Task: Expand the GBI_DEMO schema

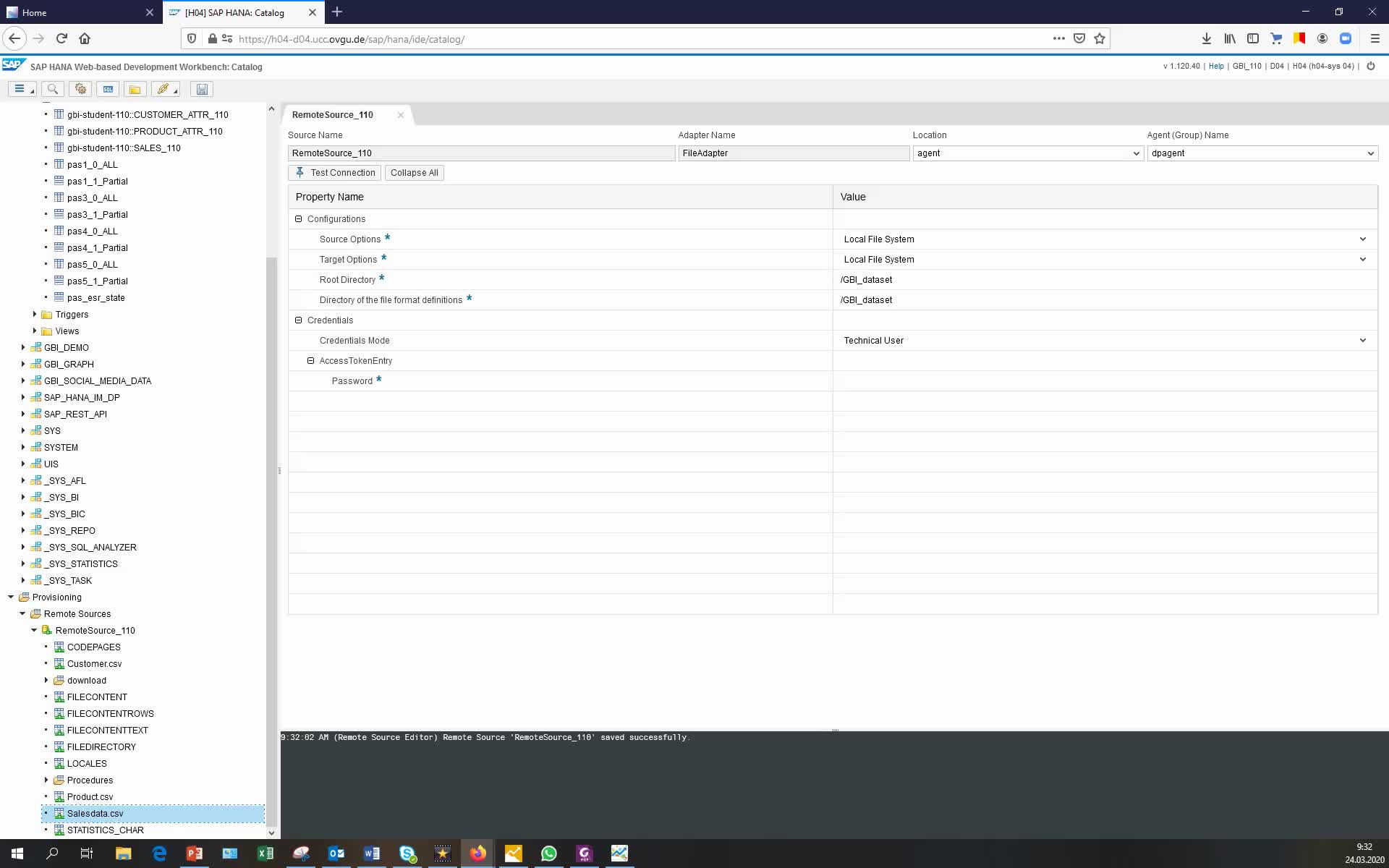Action: click(22, 347)
